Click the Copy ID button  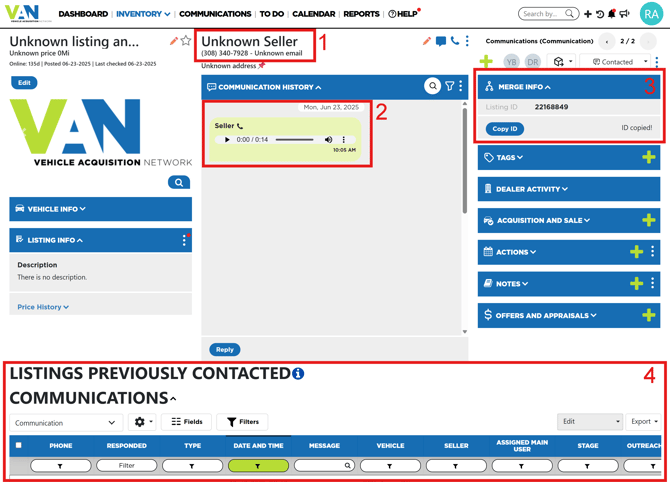[505, 129]
